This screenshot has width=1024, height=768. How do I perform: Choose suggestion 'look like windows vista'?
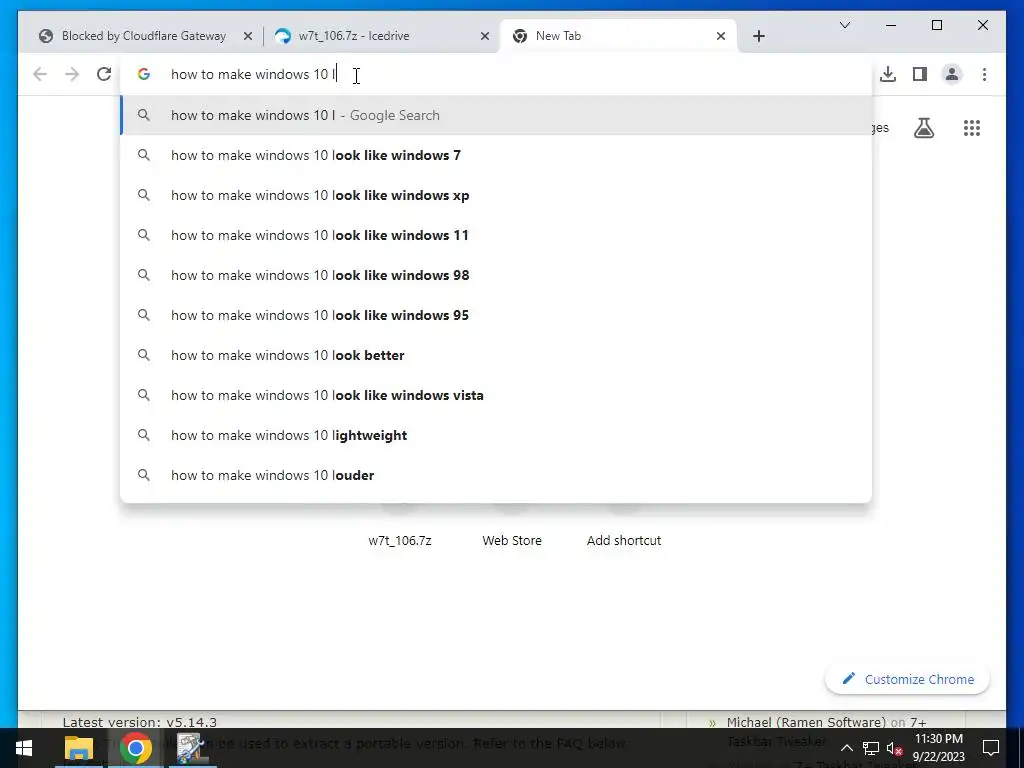[496, 395]
